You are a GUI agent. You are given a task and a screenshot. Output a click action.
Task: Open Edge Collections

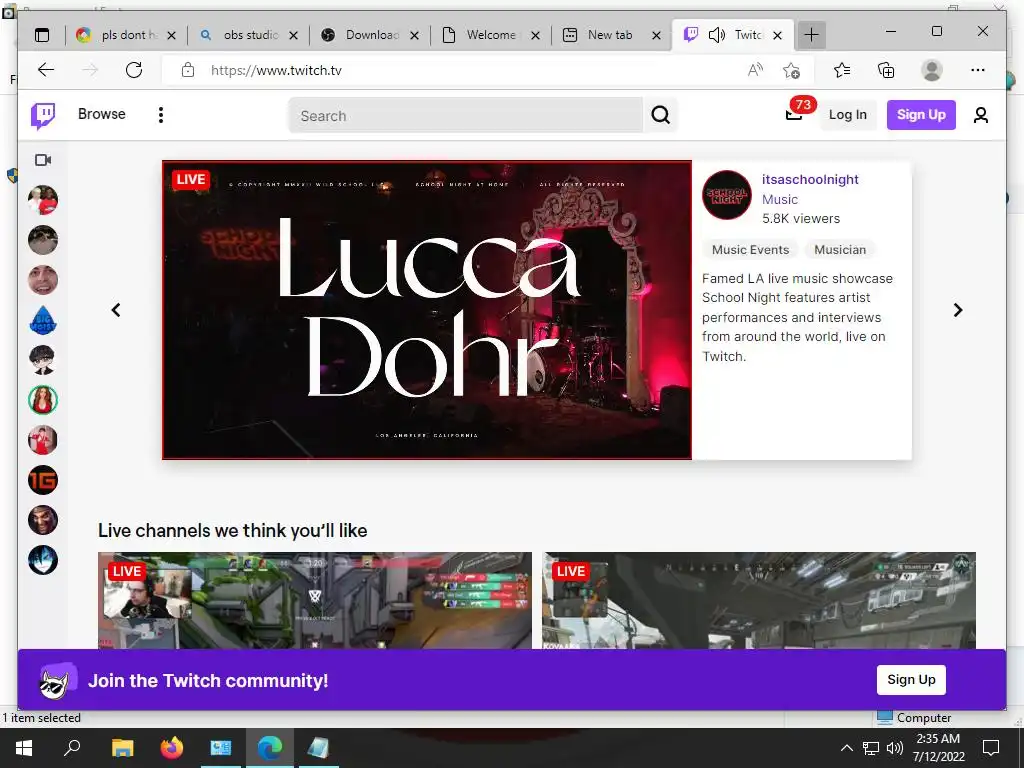tap(886, 70)
